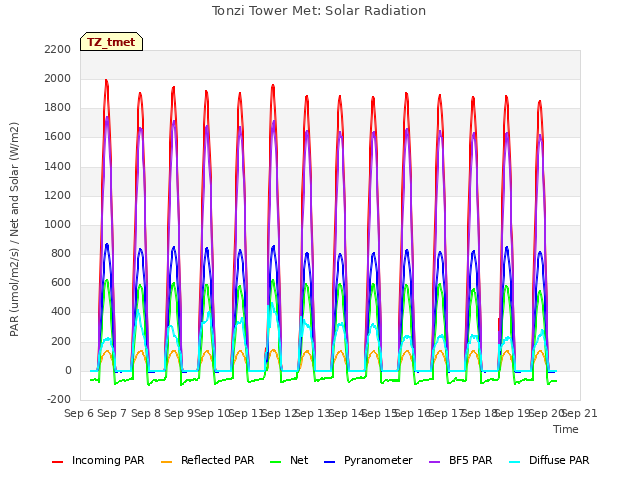Toggle the Pyranometer legend entry
640x480 pixels.
tap(369, 460)
